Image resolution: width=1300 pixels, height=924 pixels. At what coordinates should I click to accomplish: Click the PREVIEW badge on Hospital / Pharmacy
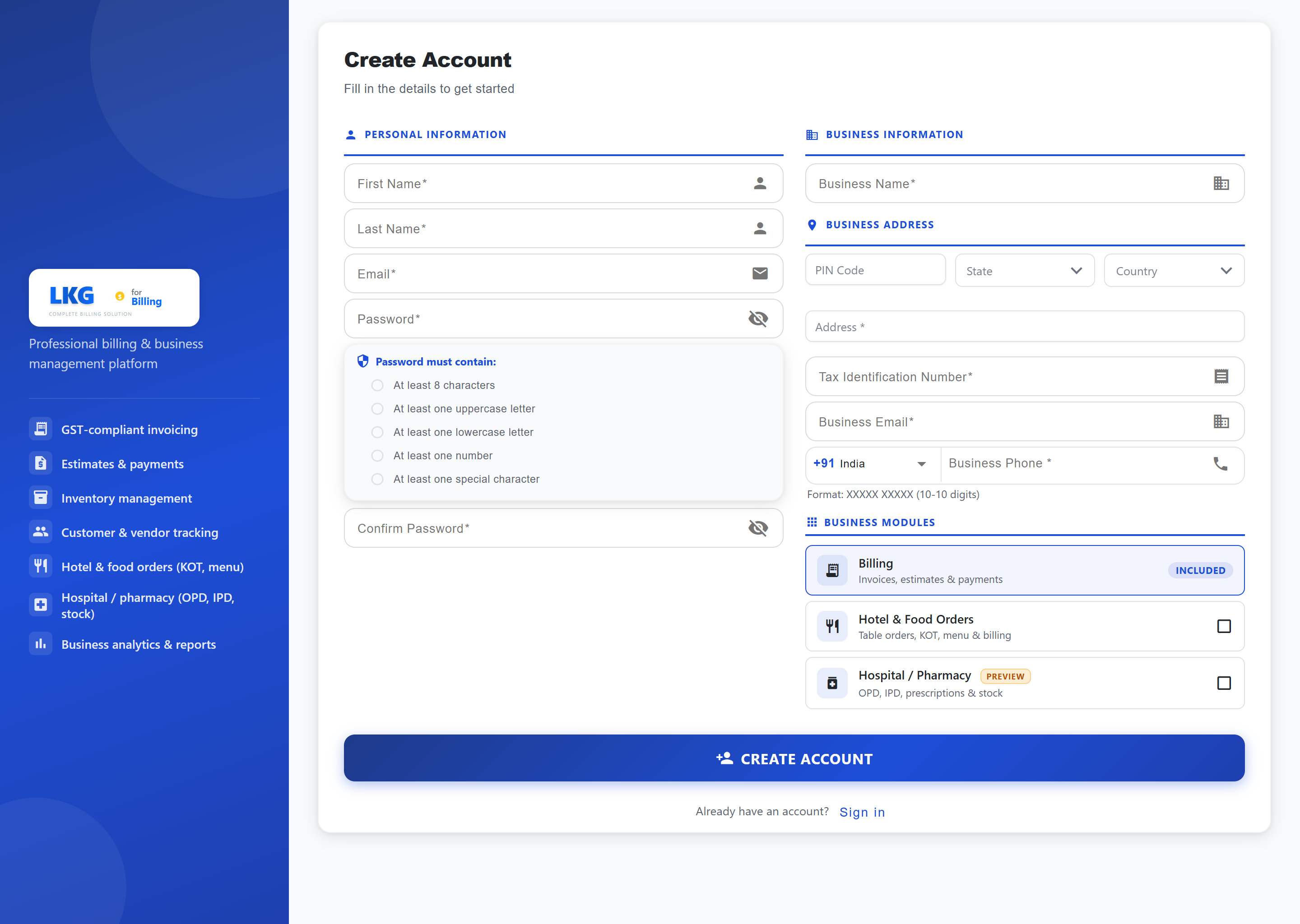[x=1005, y=676]
